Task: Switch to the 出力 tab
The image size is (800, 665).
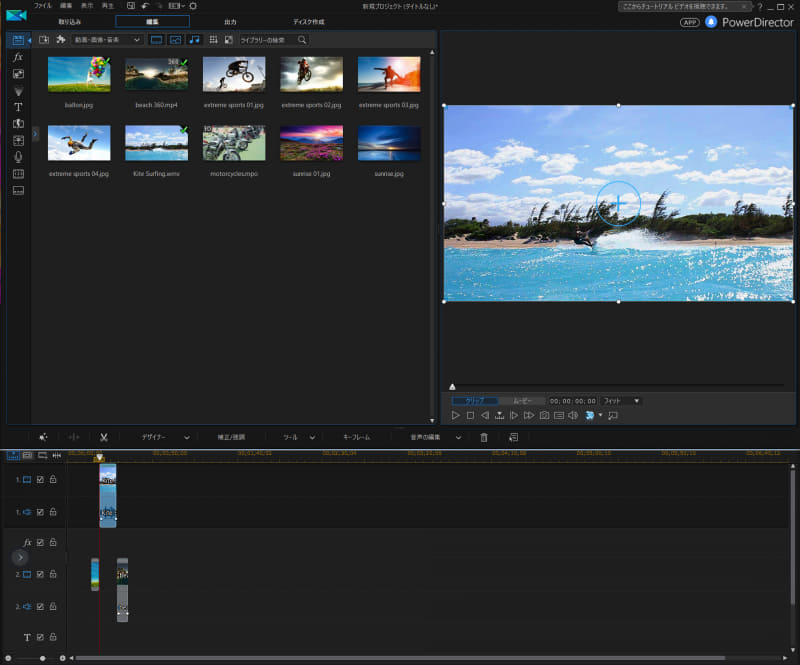Action: [231, 21]
